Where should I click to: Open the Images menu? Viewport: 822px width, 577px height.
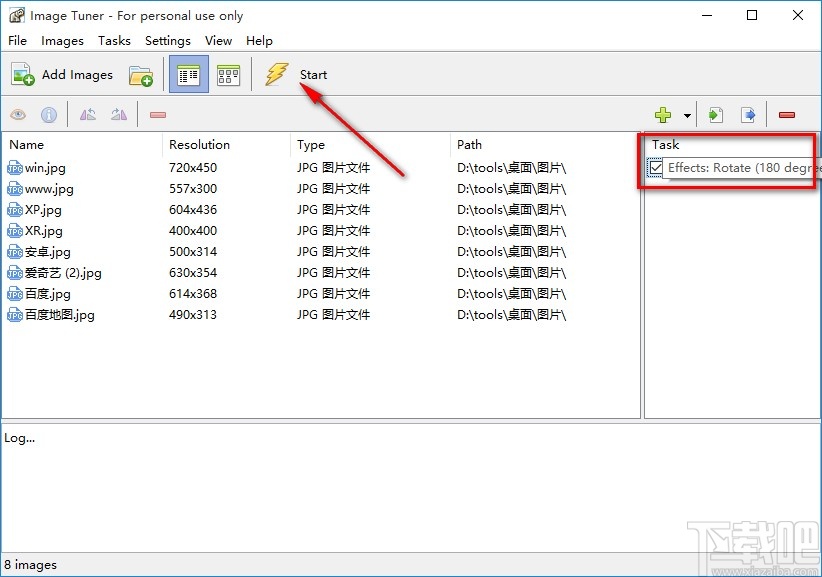[62, 40]
